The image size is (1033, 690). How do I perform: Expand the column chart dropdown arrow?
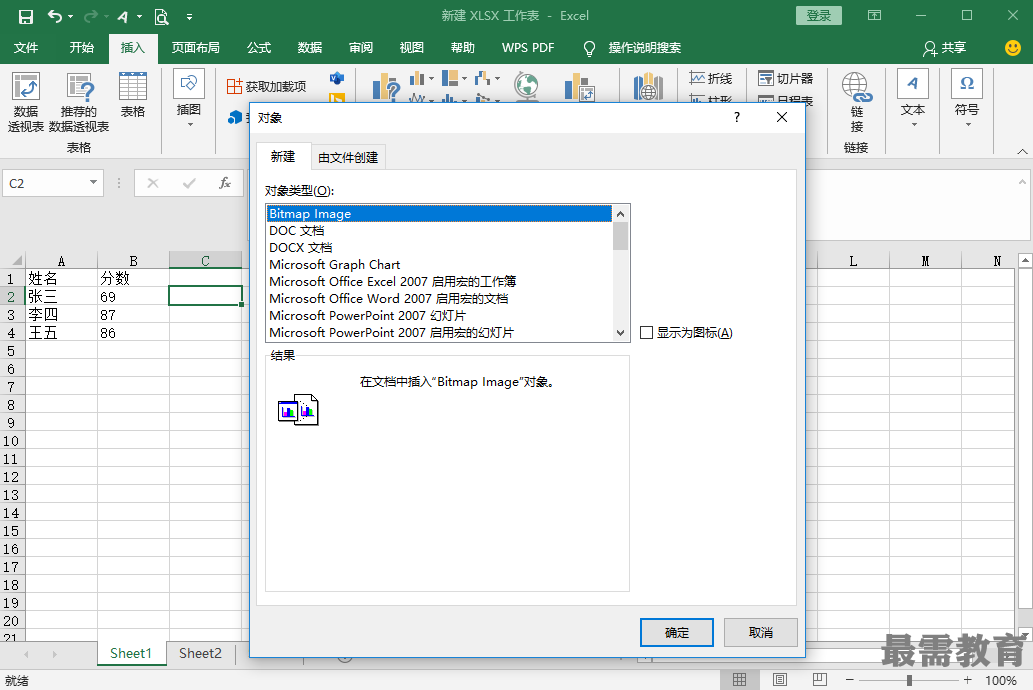[432, 79]
